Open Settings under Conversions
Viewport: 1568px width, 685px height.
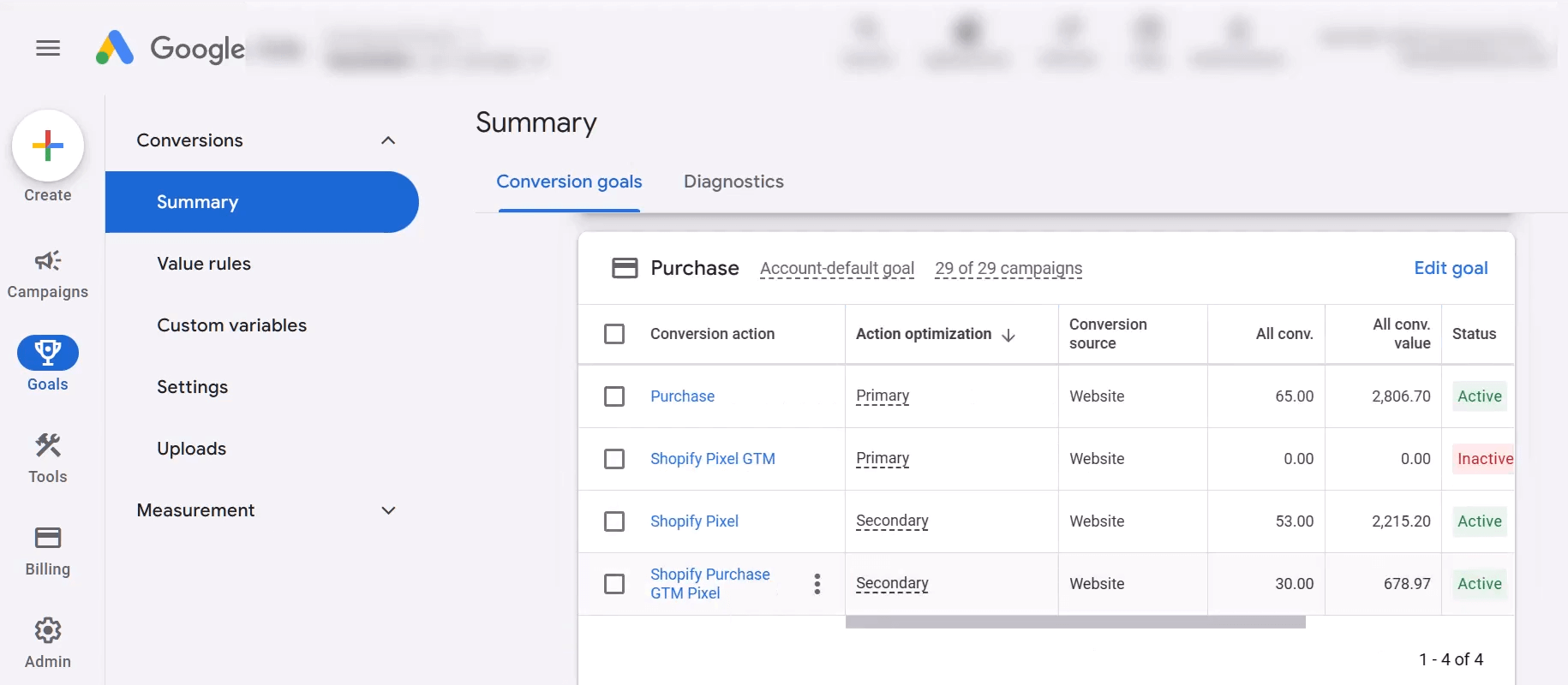[192, 387]
